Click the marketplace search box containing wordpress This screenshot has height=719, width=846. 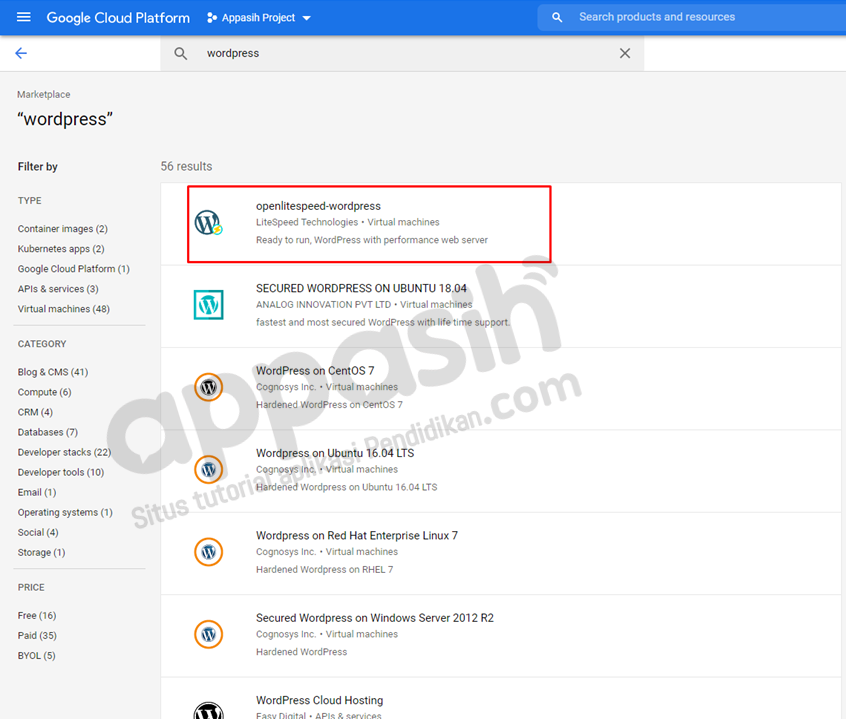[x=402, y=53]
